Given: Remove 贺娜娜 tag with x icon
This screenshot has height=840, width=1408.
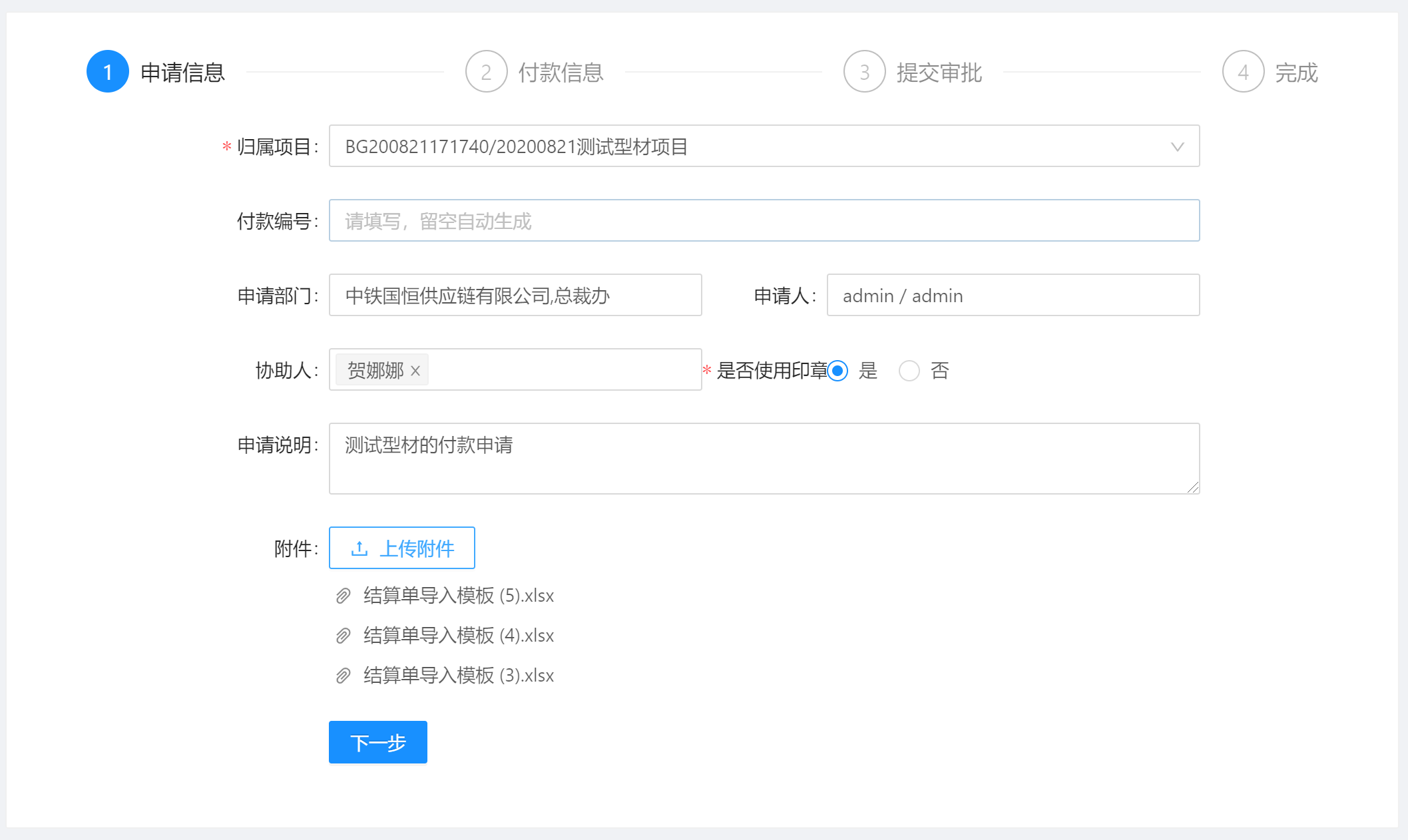Looking at the screenshot, I should pos(415,371).
